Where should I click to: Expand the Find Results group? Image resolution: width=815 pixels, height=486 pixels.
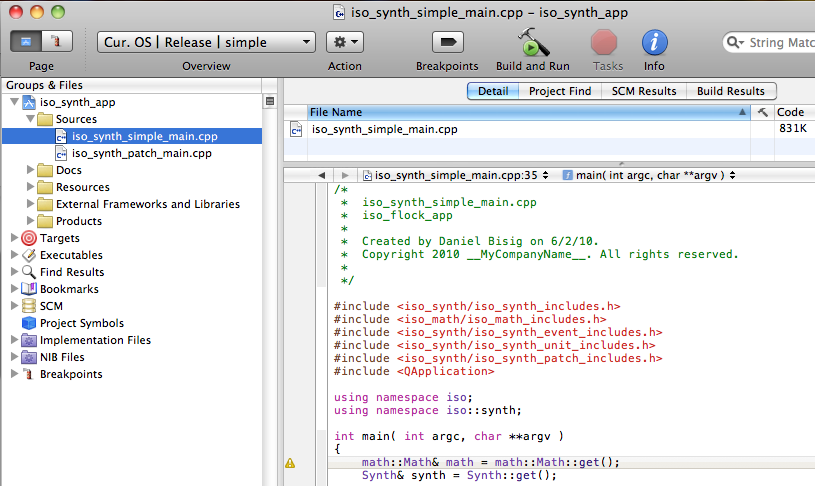(14, 272)
